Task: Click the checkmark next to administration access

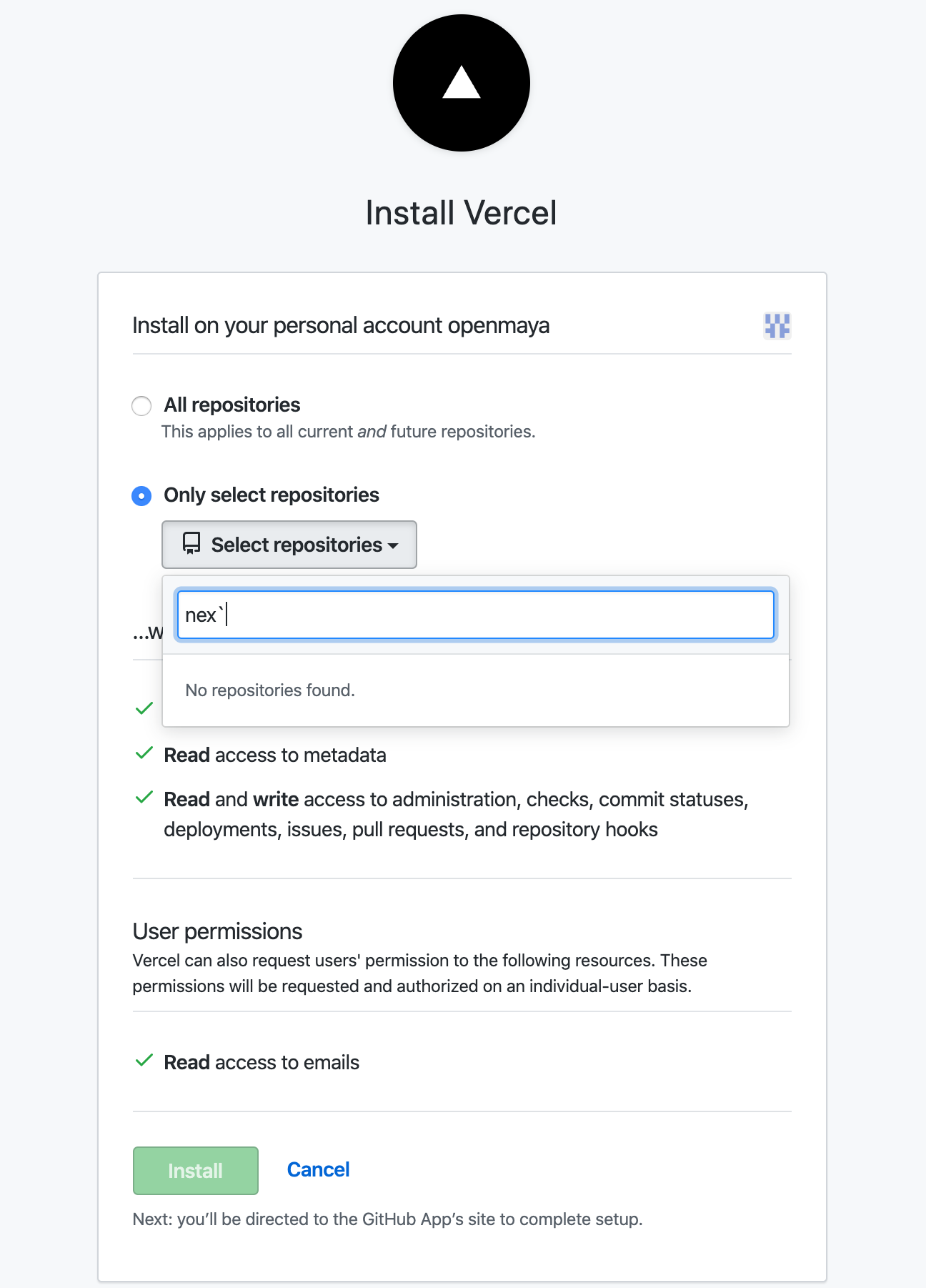Action: (x=144, y=798)
